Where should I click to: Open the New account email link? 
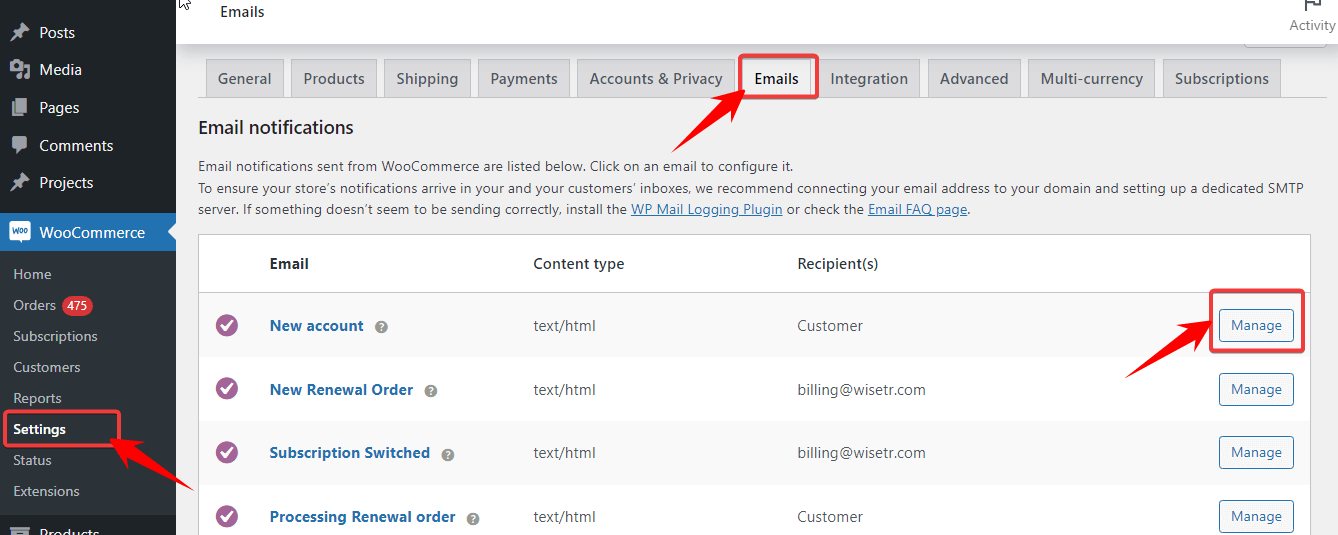point(317,326)
